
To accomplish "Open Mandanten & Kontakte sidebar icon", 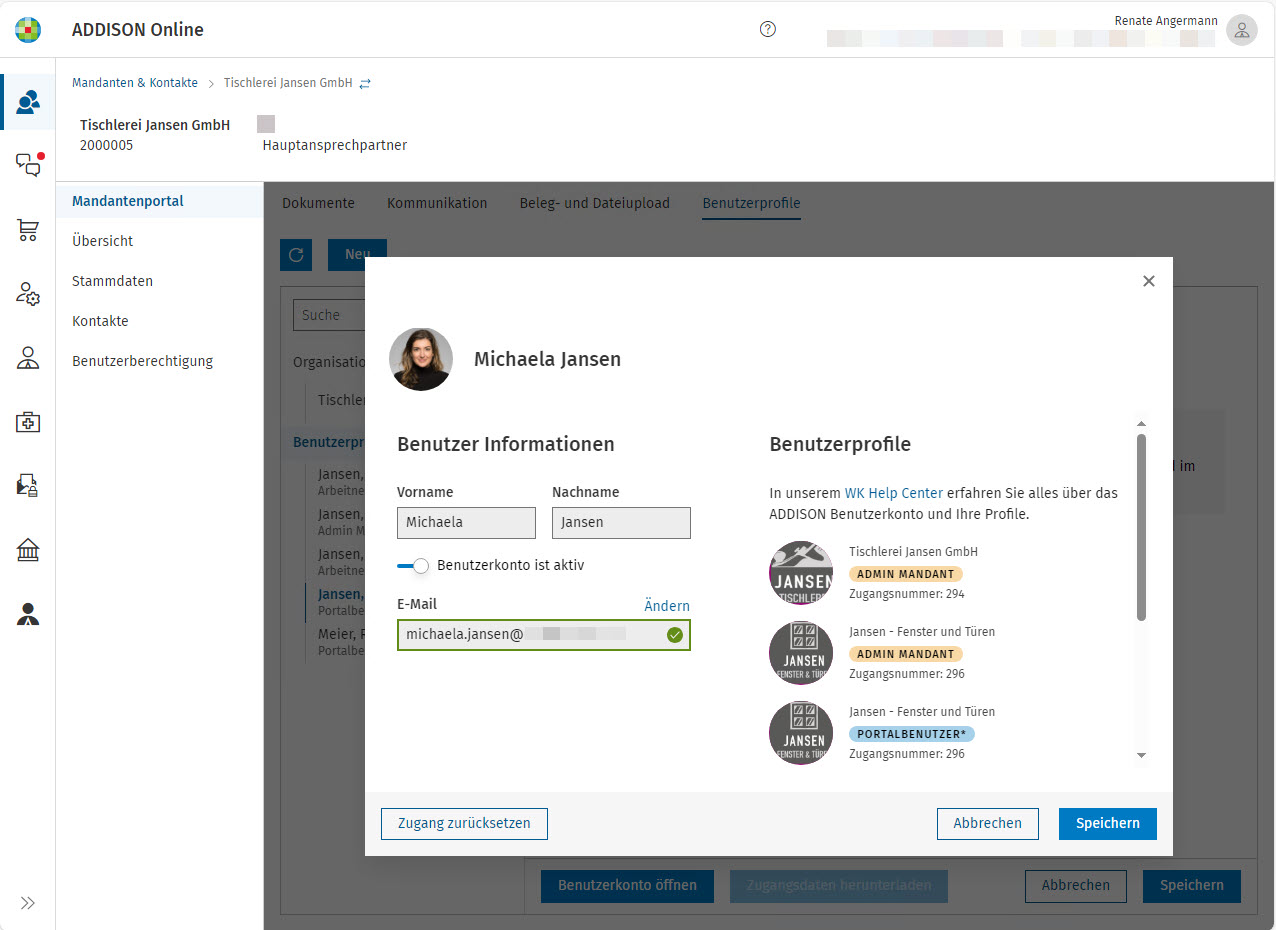I will [x=28, y=102].
